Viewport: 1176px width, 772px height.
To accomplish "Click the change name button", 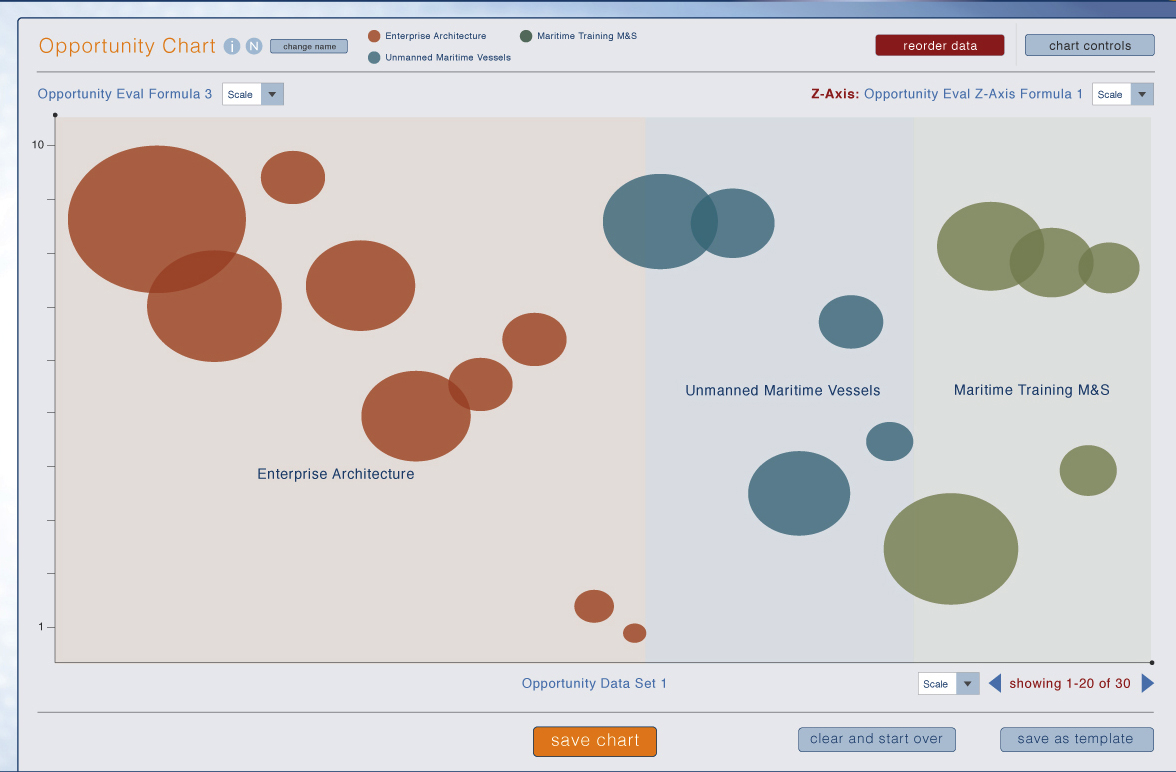I will click(309, 46).
